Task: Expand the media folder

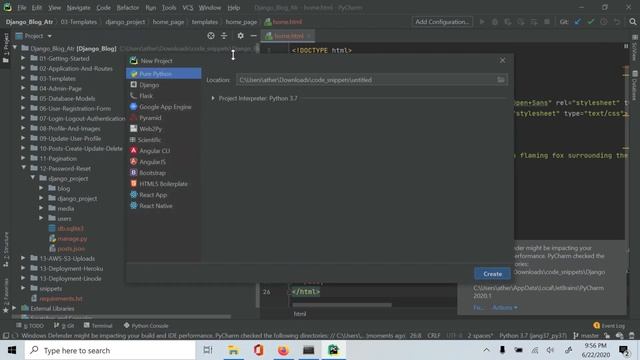Action: click(41, 208)
